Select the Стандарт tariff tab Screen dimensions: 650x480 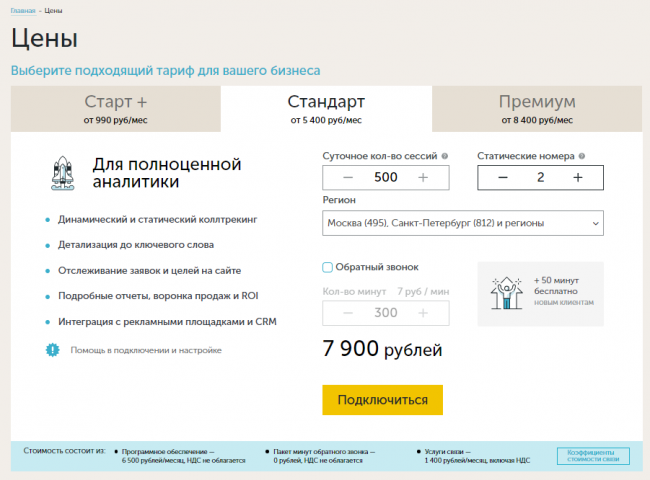point(326,108)
